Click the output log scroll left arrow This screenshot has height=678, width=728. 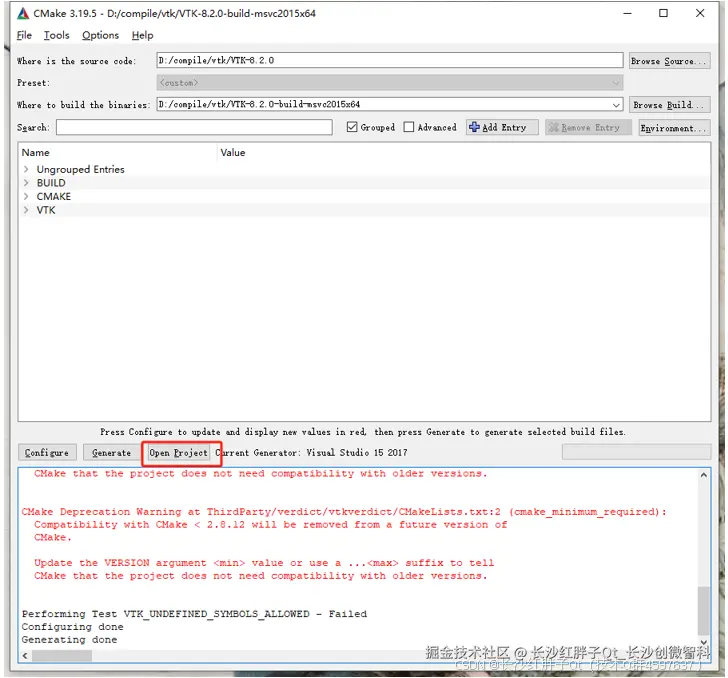25,656
